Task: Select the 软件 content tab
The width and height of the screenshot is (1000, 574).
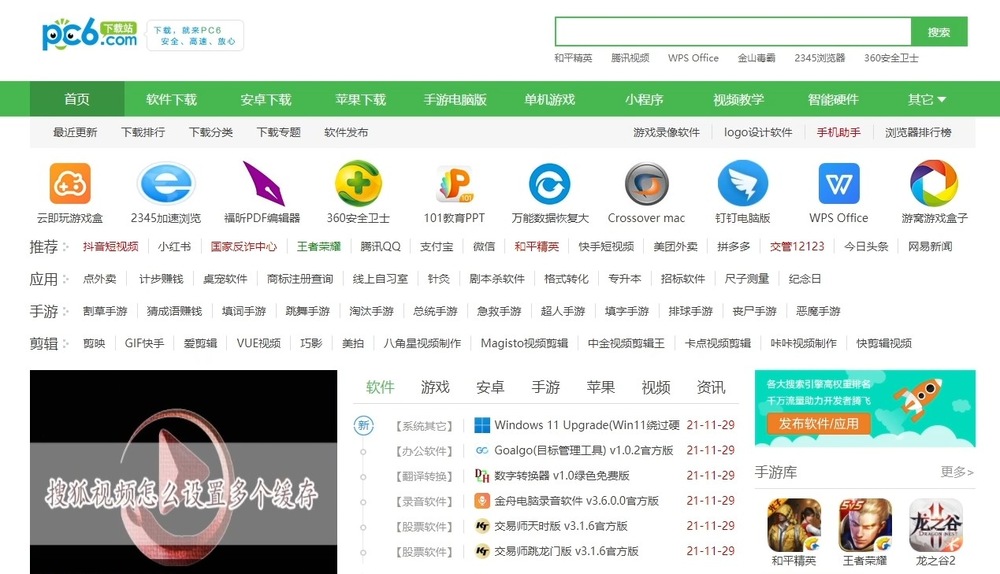Action: pos(380,387)
